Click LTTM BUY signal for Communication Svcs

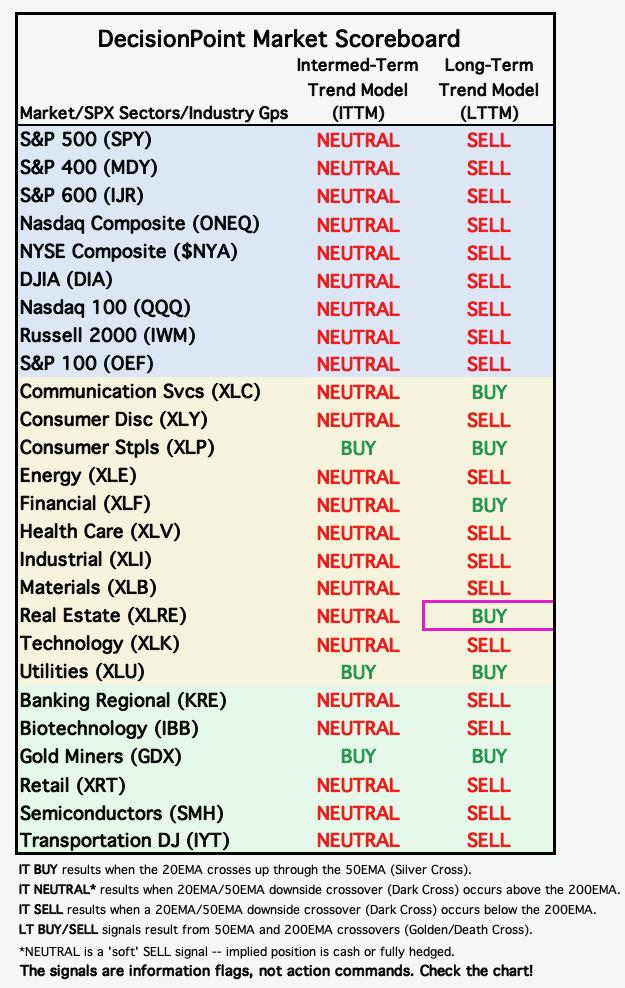click(x=489, y=392)
